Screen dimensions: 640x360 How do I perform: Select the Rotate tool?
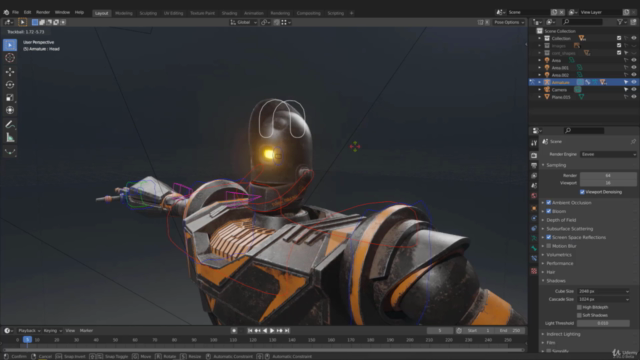click(x=10, y=84)
